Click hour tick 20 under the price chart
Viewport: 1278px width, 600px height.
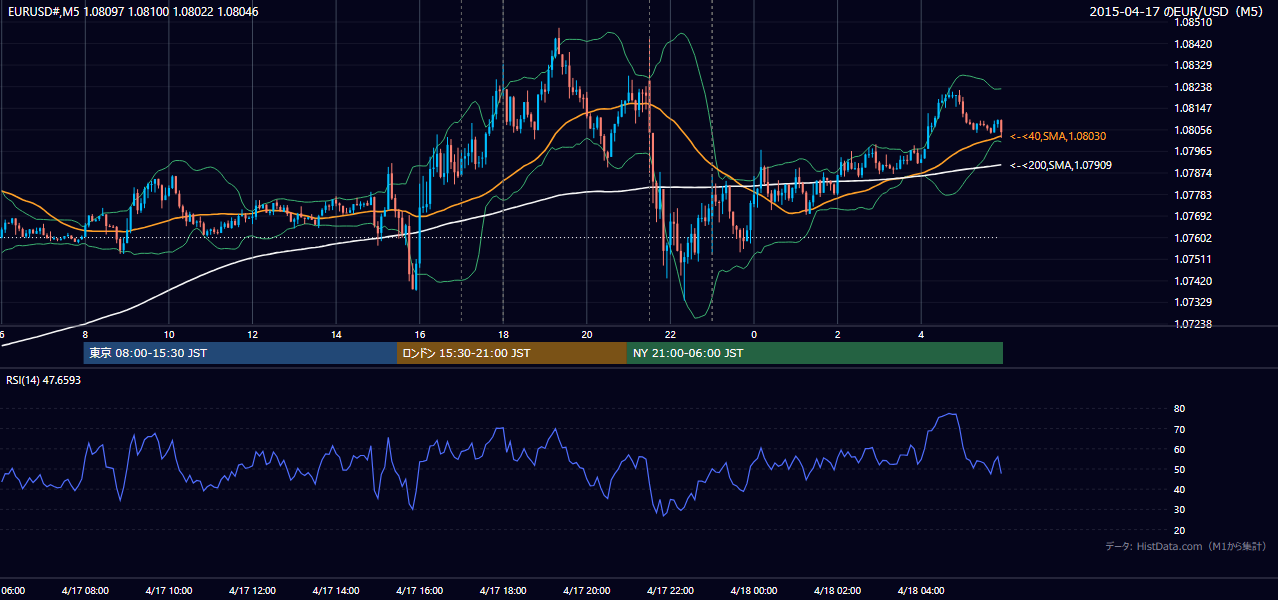(x=587, y=334)
